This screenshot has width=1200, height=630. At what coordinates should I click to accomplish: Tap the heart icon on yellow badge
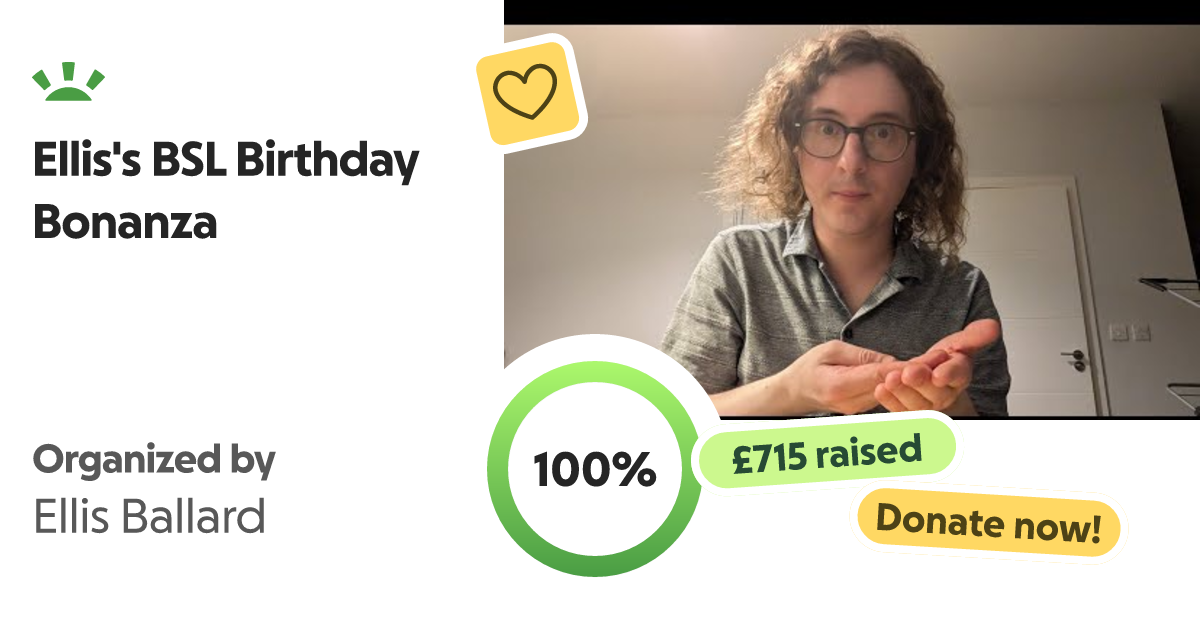coord(526,91)
